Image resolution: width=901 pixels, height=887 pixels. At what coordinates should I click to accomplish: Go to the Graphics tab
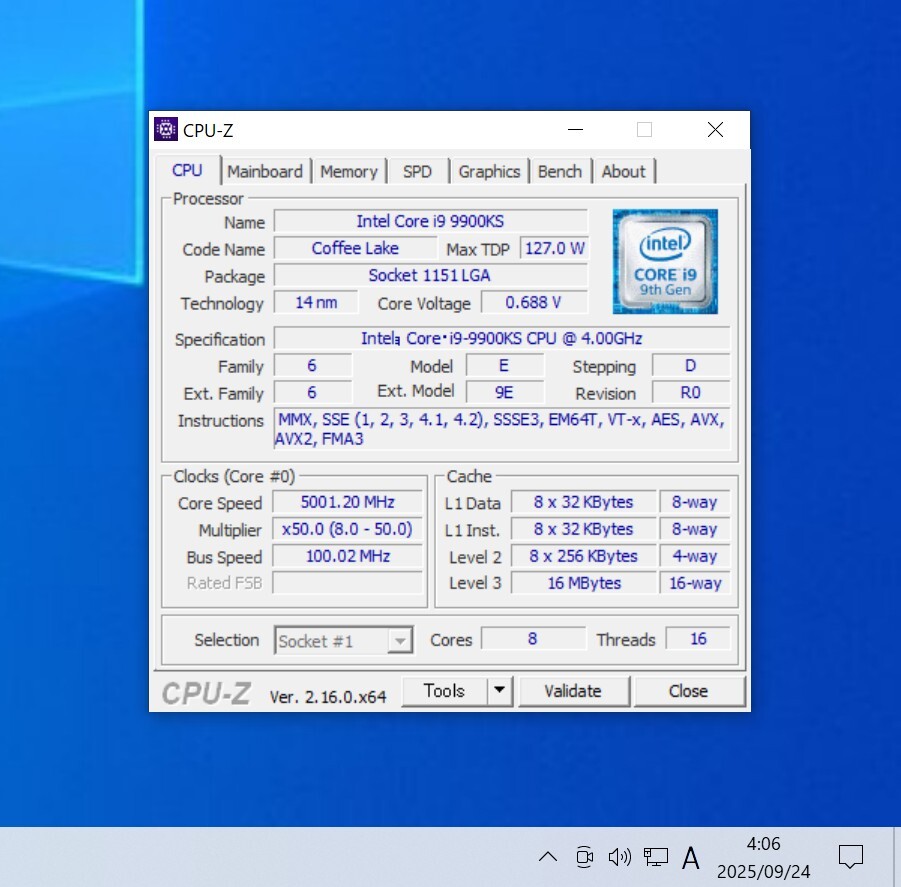click(x=489, y=171)
